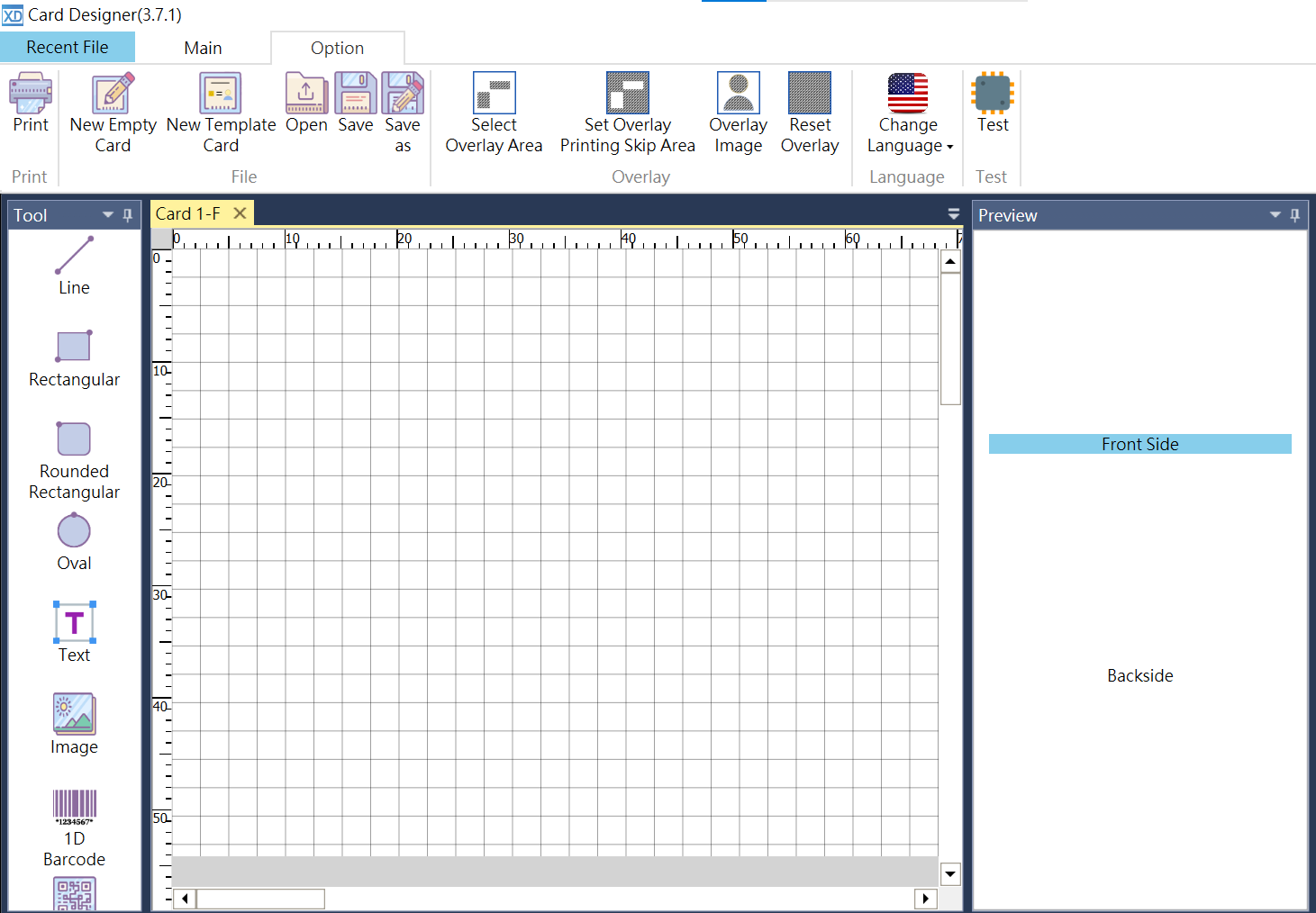Viewport: 1316px width, 913px height.
Task: Open the Recent File tab
Action: point(68,47)
